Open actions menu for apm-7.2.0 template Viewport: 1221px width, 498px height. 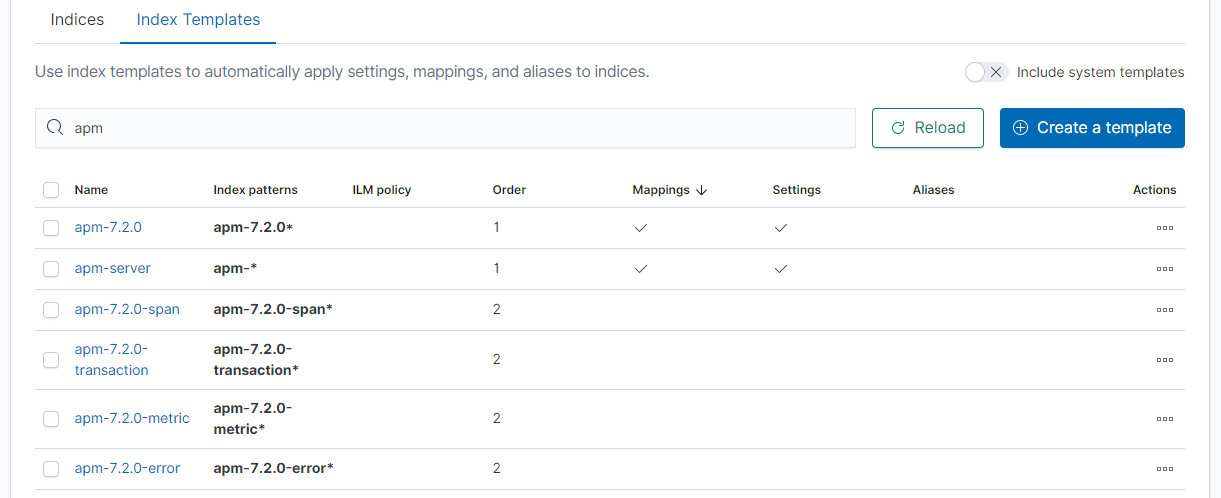tap(1164, 228)
